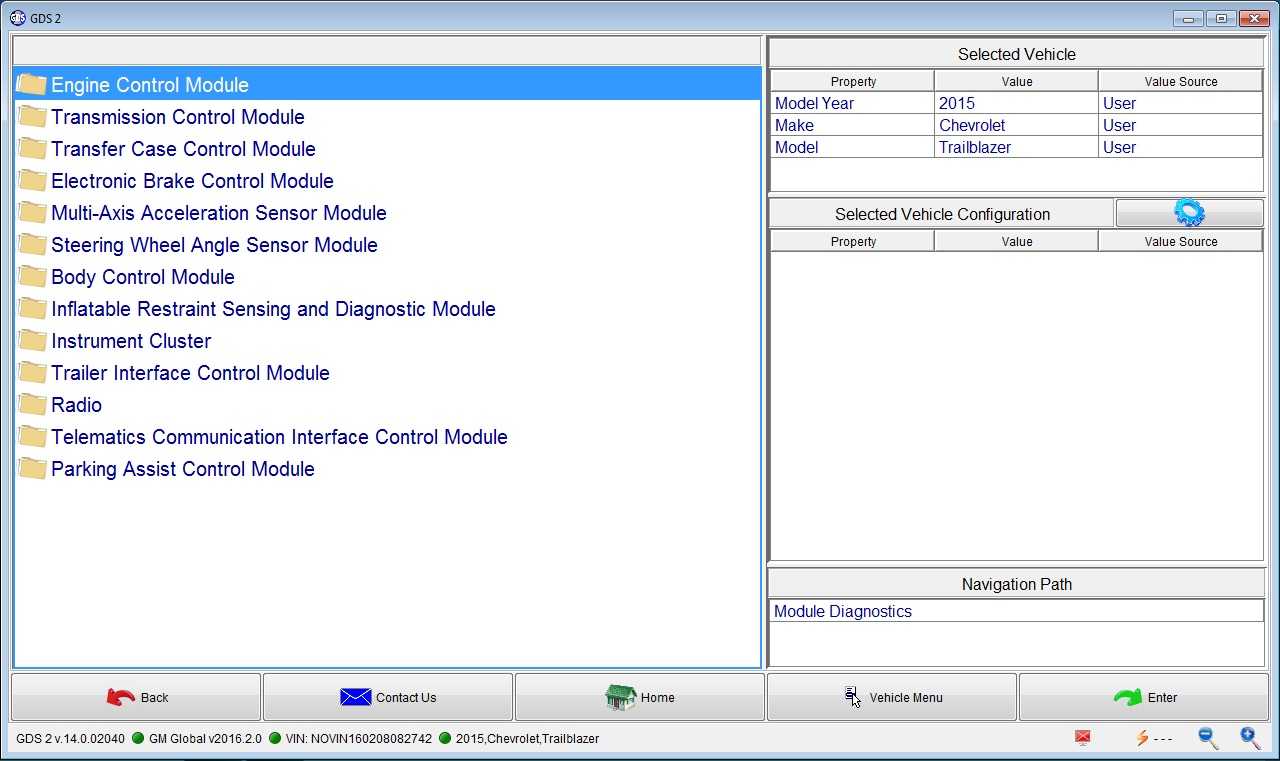Select Inflatable Restraint Sensing and Diagnostic Module text
Image resolution: width=1280 pixels, height=761 pixels.
point(273,309)
